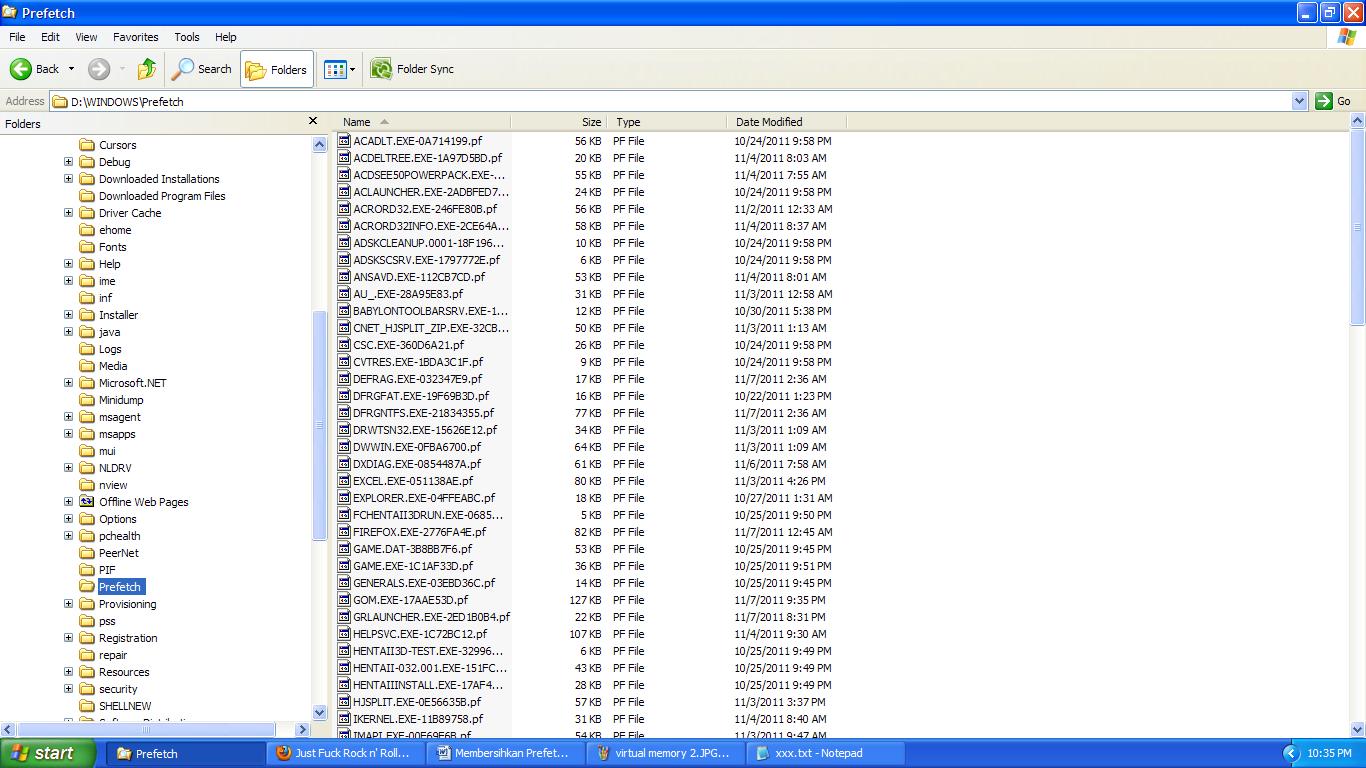Expand the security folder node
Screen dimensions: 1366x768
coord(68,689)
